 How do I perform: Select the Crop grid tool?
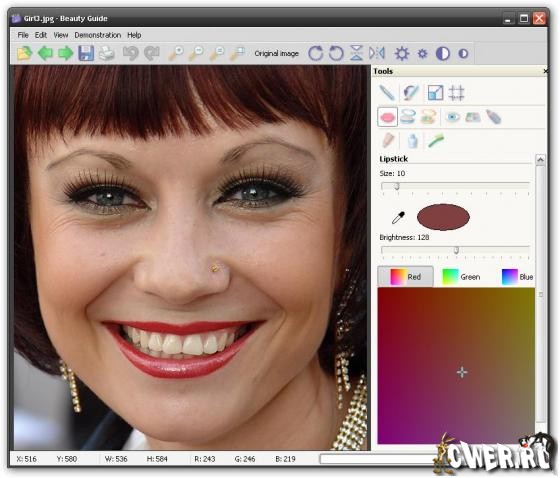(x=456, y=93)
